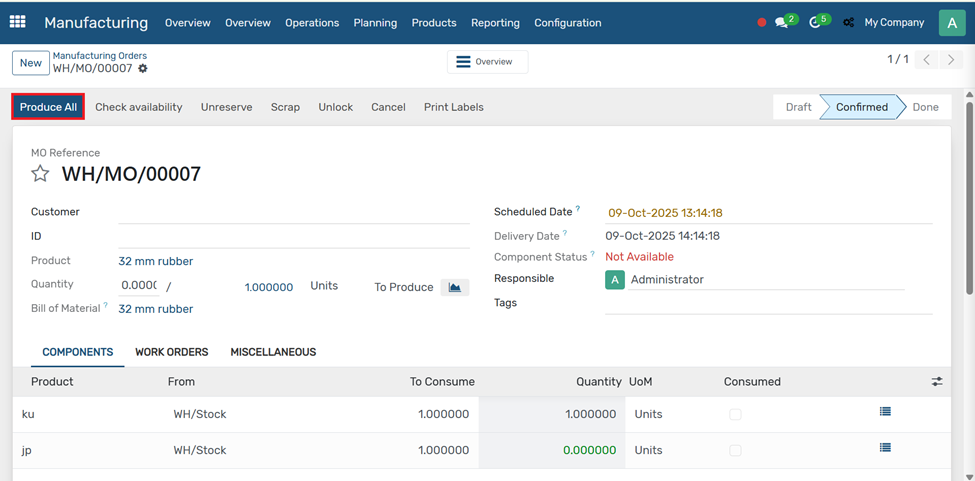Open detailed operations list icon for ku

coord(885,412)
